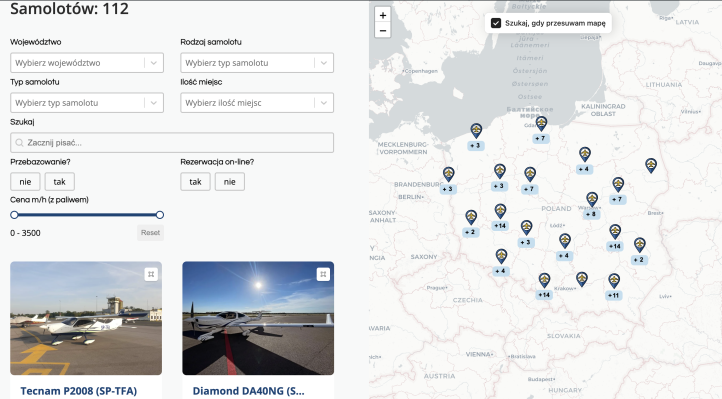Zoom out the map with minus button
Viewport: 722px width, 399px height.
tap(383, 30)
